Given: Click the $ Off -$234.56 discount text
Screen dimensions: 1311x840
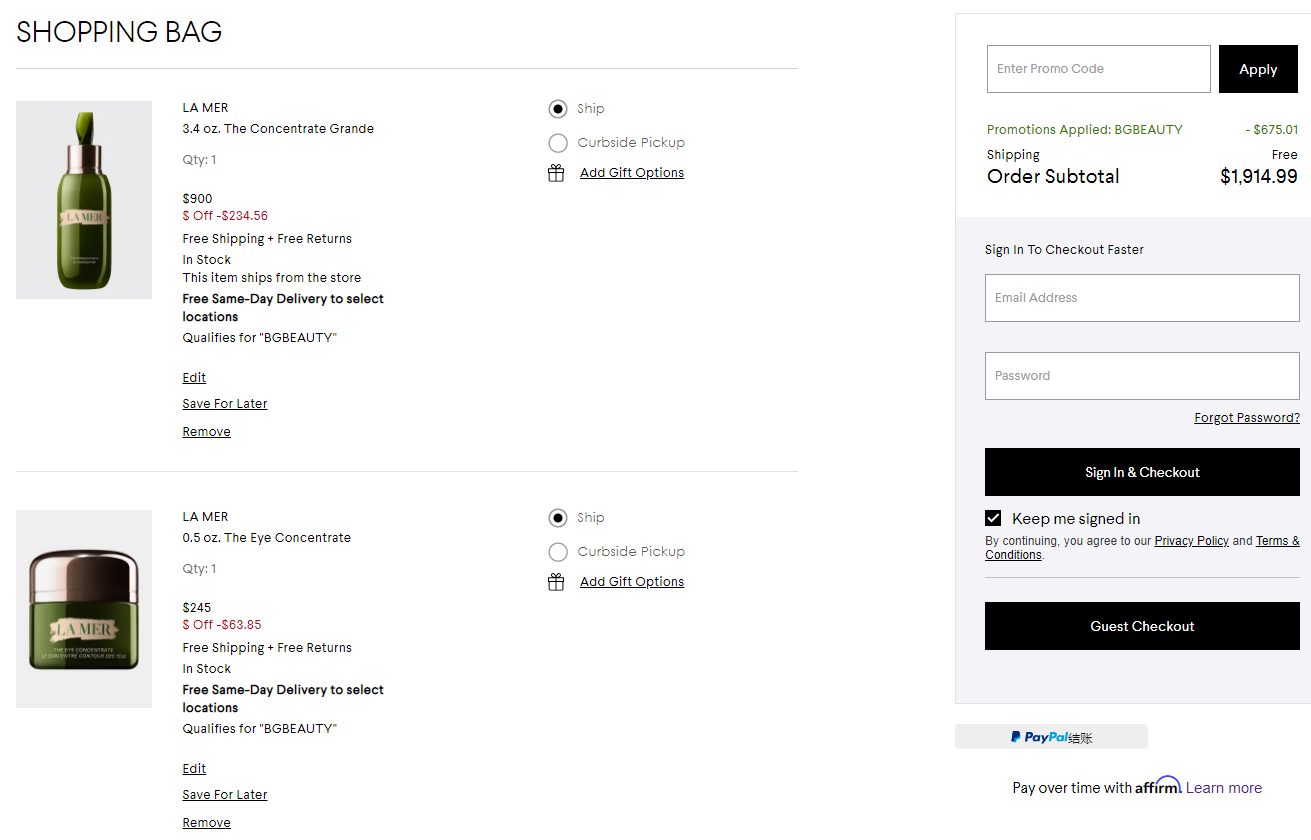Looking at the screenshot, I should pos(225,216).
